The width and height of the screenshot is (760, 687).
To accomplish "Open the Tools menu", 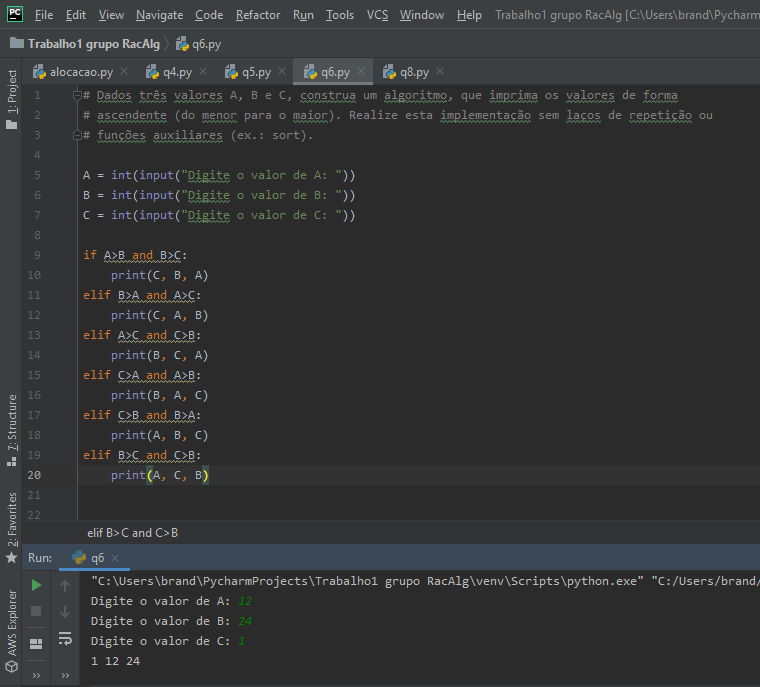I will [x=340, y=15].
